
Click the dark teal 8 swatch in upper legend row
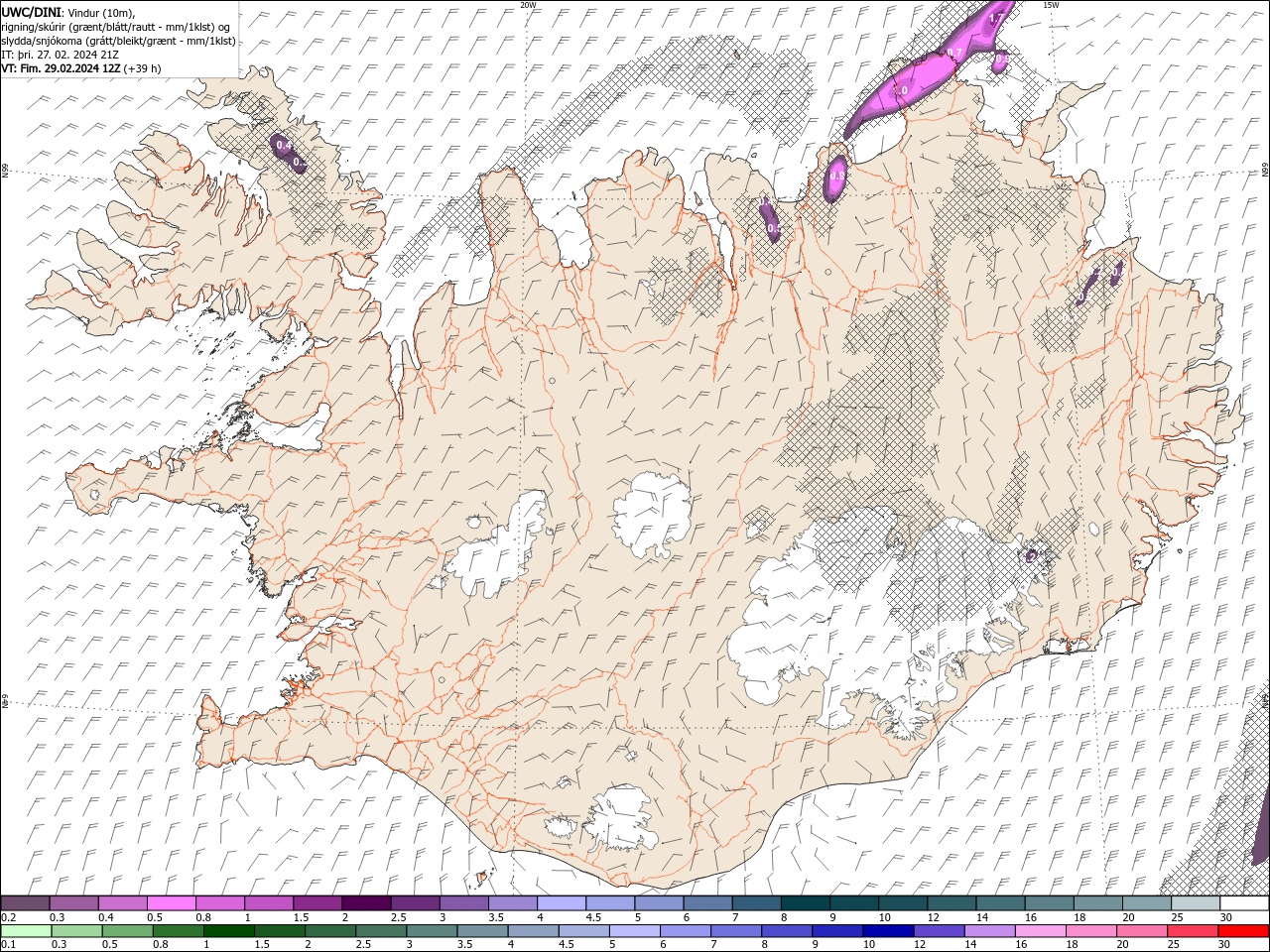click(806, 903)
